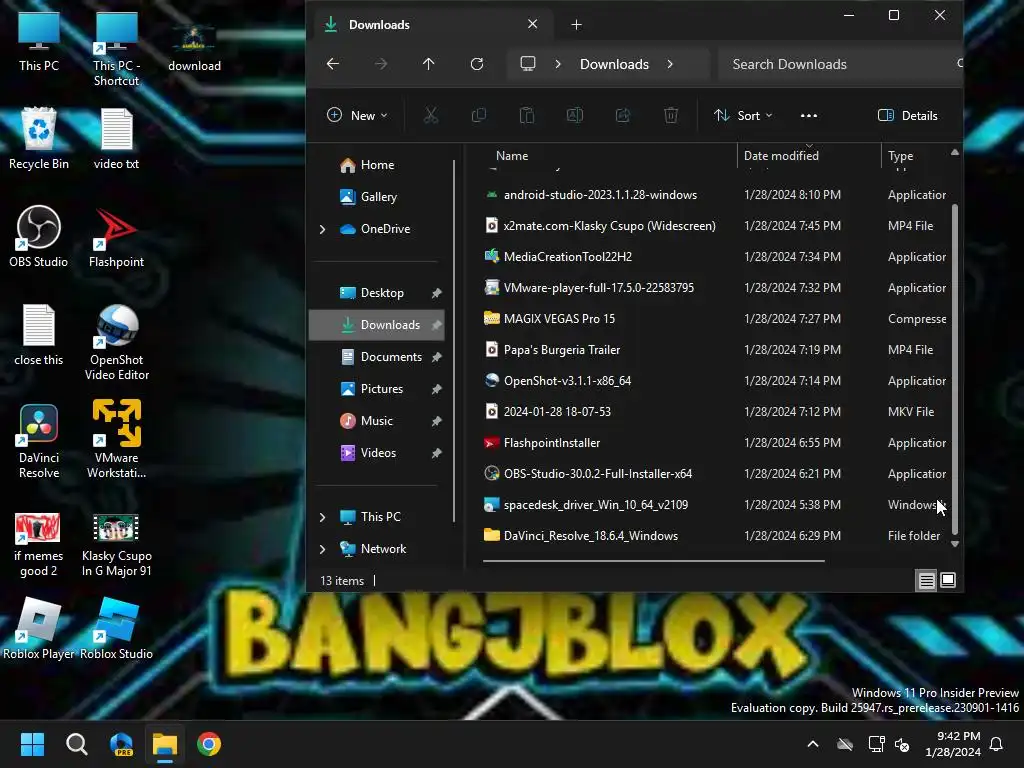Select DaVinci Resolve desktop icon
Image resolution: width=1024 pixels, height=768 pixels.
tap(39, 441)
